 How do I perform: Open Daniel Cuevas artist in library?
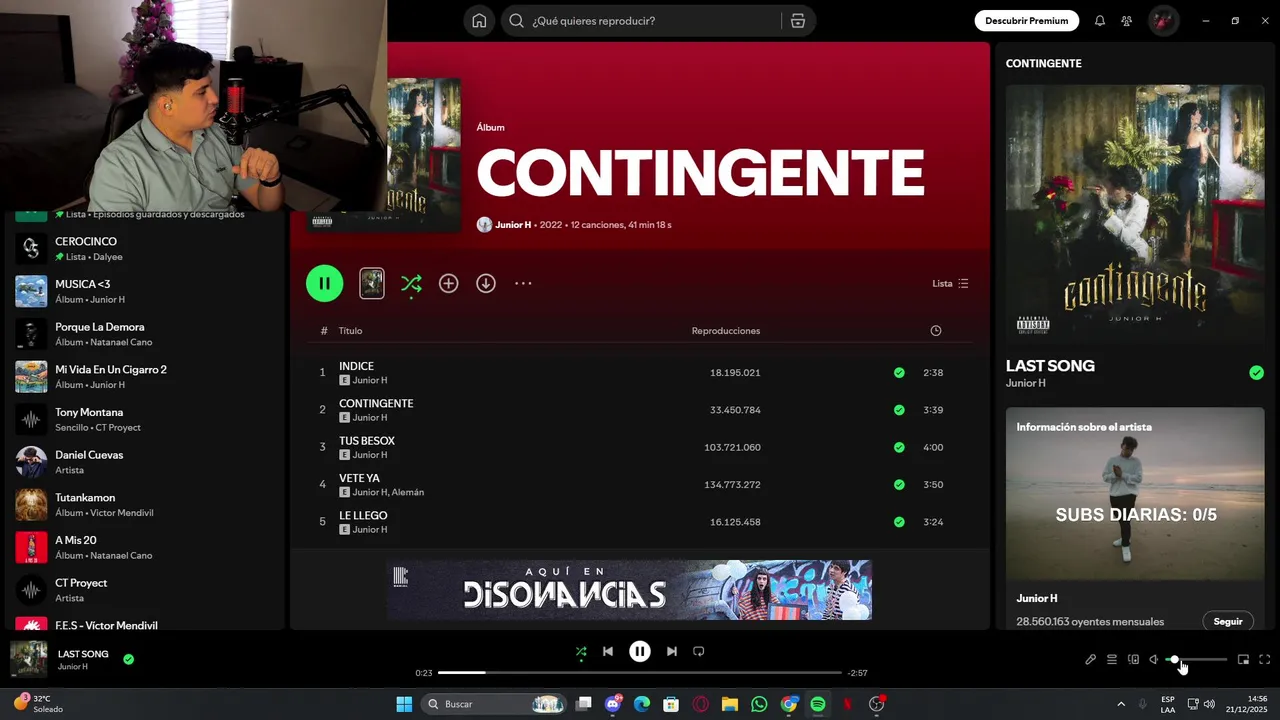coord(145,462)
